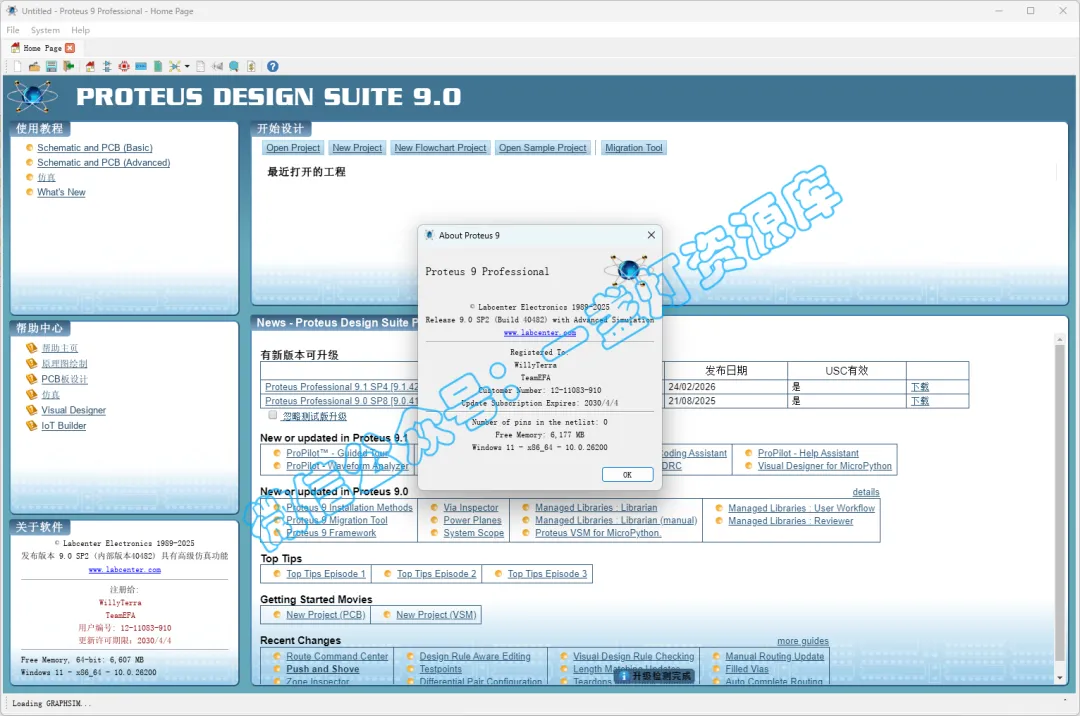Open Top Tips Episode 3 link
Image resolution: width=1080 pixels, height=716 pixels.
point(548,573)
